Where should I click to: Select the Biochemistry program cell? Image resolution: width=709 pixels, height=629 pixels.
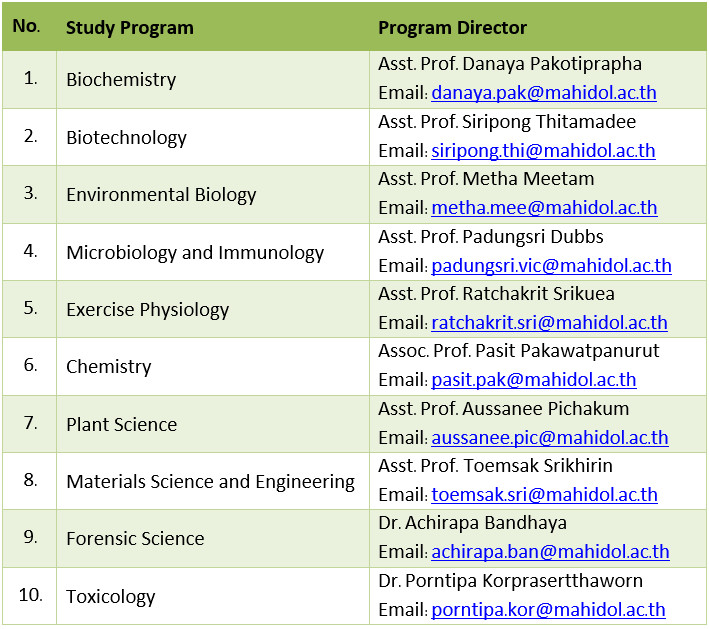point(121,80)
